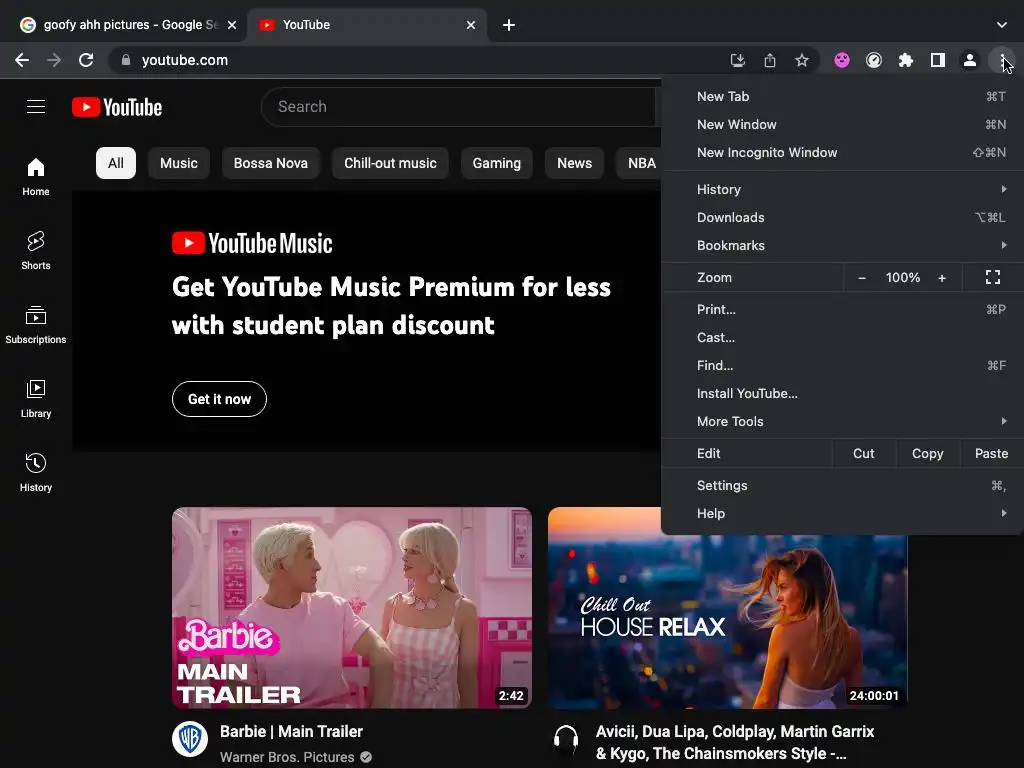Click the lock site info icon
The image size is (1024, 768).
point(126,60)
